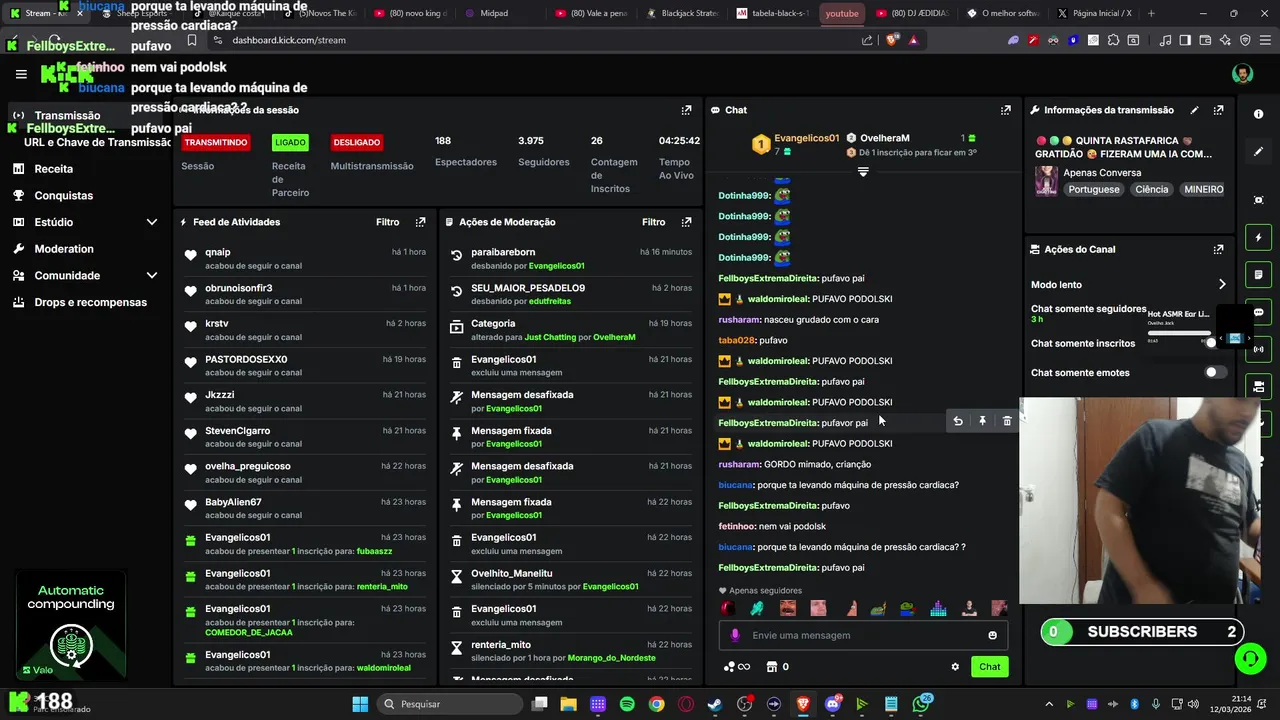Click the chat bubble icon in right rail
Viewport: 1280px width, 720px height.
pyautogui.click(x=1258, y=312)
